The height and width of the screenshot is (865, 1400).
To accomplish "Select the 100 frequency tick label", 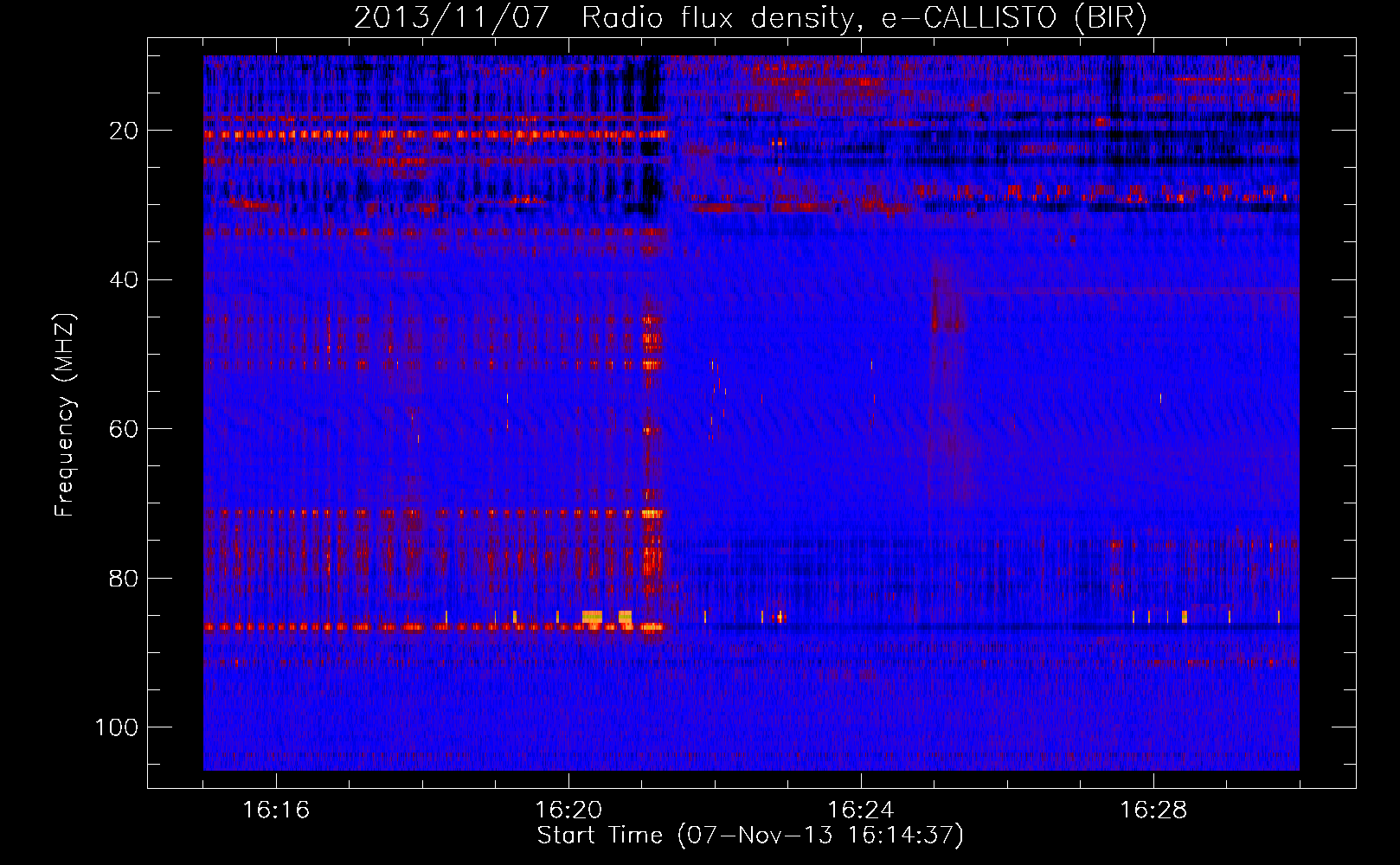I will pyautogui.click(x=118, y=727).
